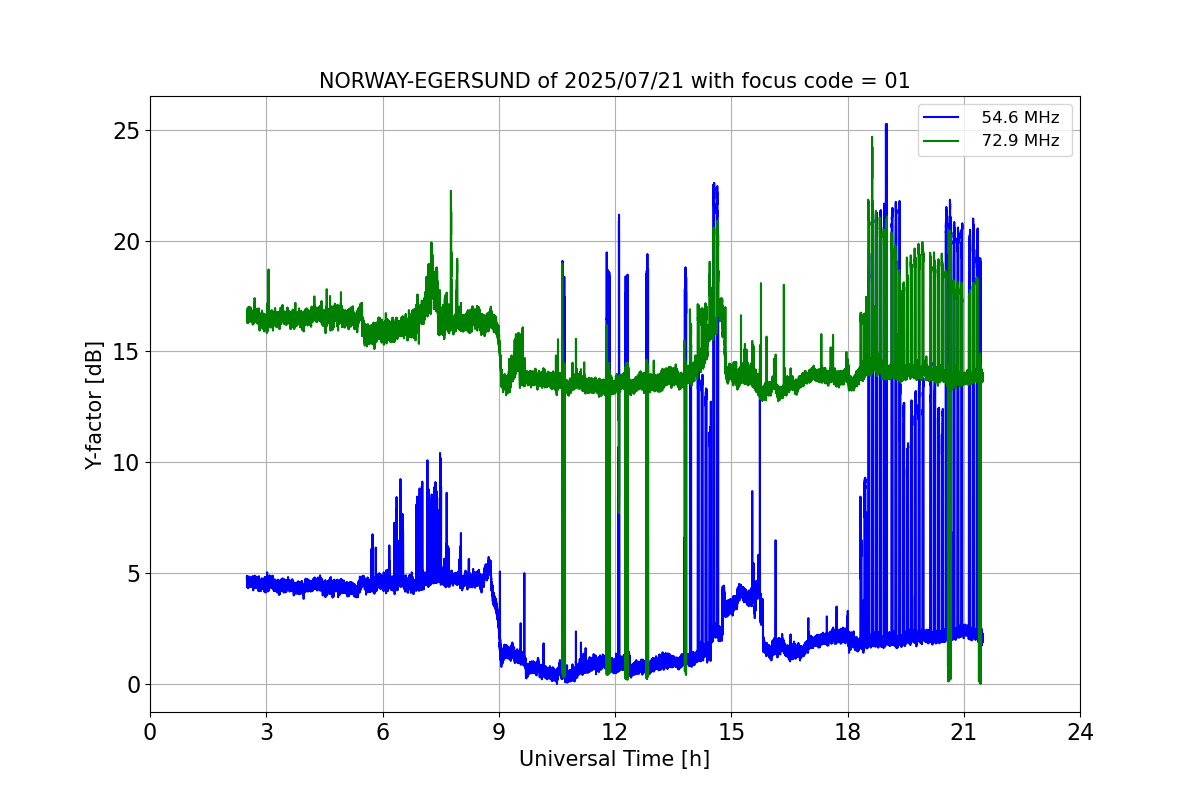Click x-axis tick label 0

(150, 731)
